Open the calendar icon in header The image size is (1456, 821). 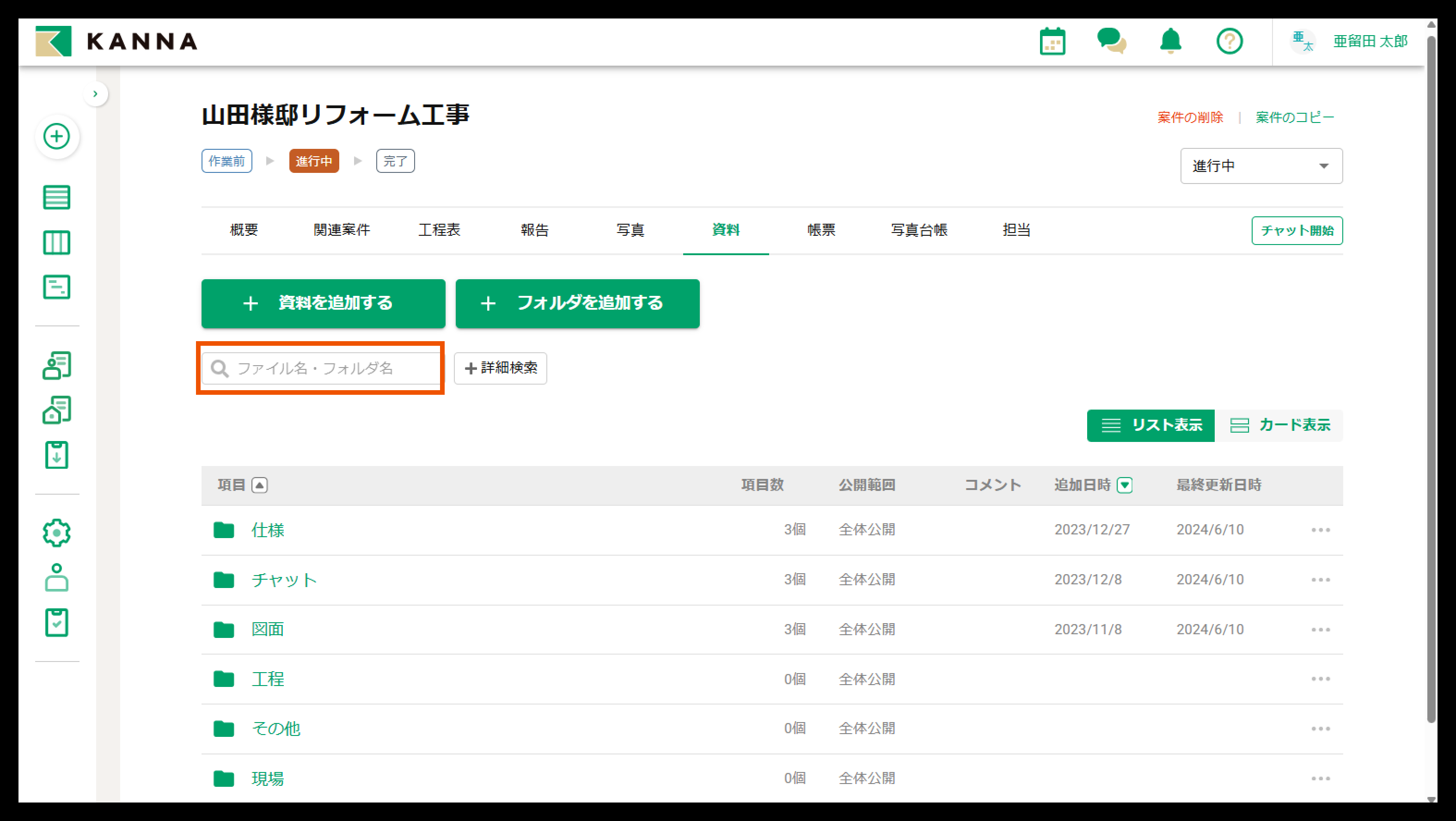click(1052, 41)
